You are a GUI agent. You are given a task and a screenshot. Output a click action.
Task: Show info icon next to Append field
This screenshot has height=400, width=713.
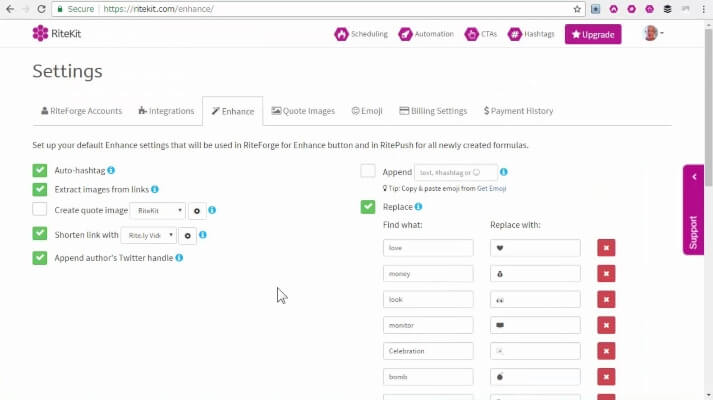pos(503,172)
